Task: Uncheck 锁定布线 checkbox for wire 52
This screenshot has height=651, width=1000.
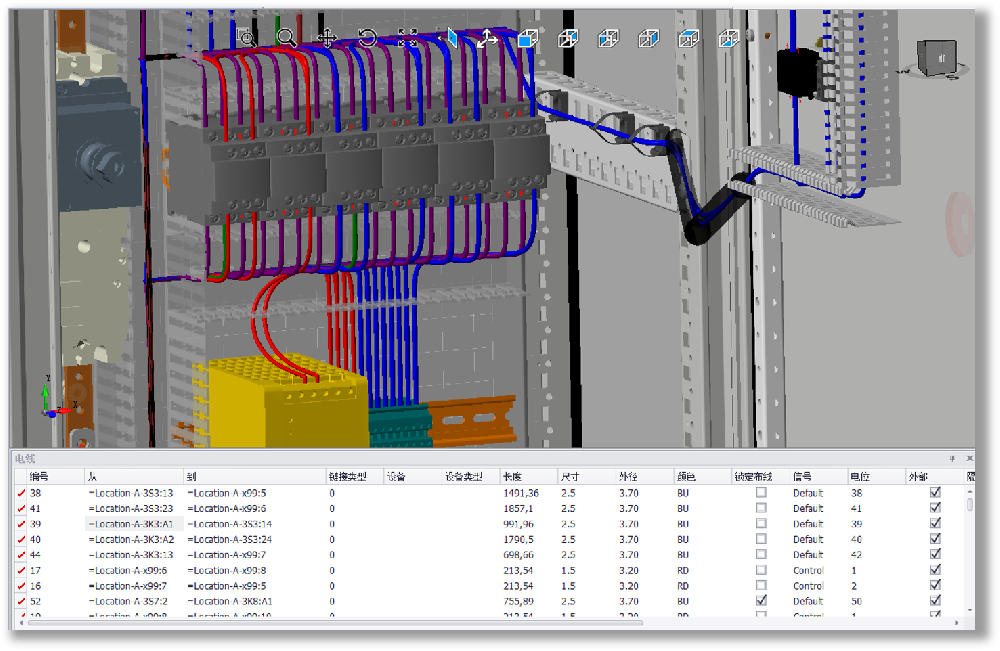Action: [x=761, y=601]
